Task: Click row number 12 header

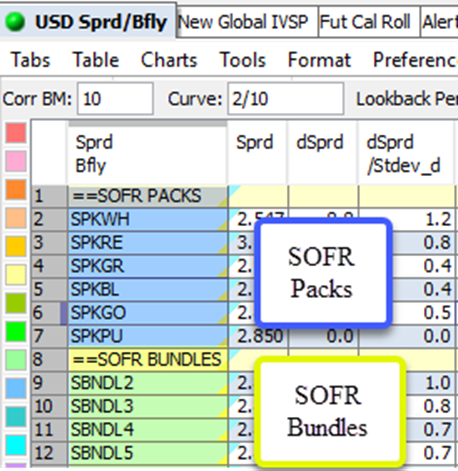Action: coord(49,453)
